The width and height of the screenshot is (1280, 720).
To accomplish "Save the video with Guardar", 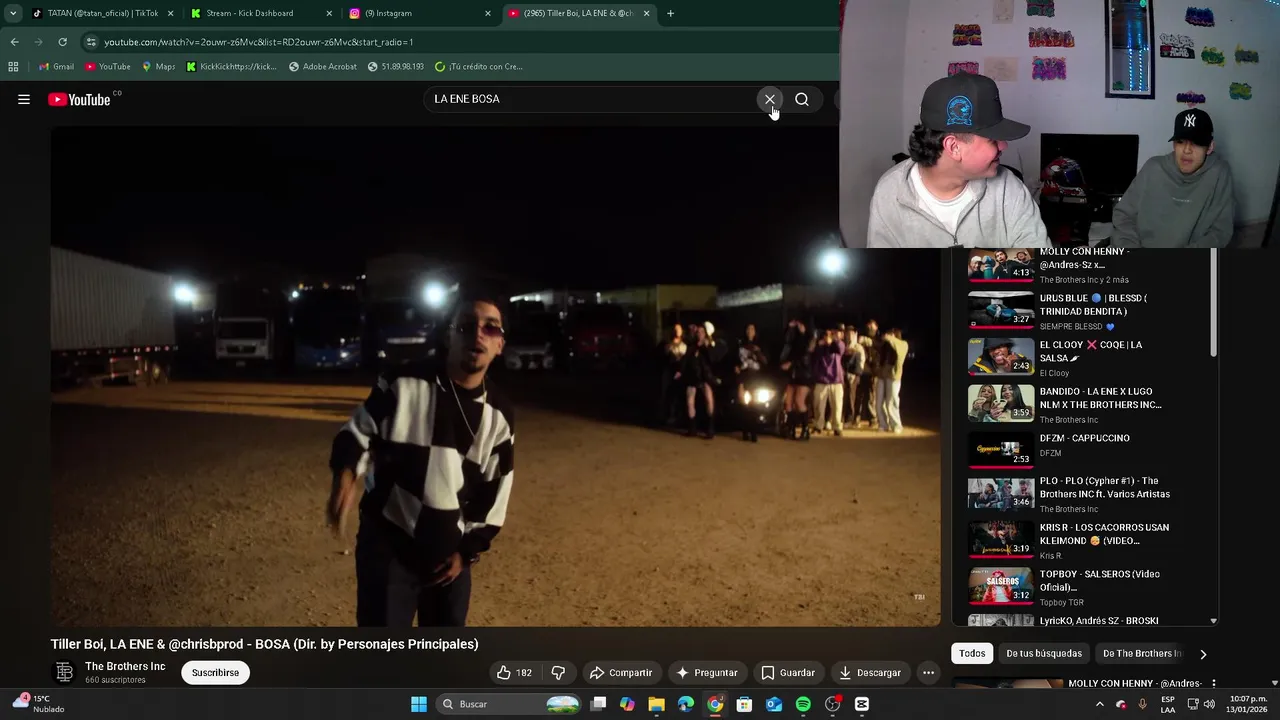I will pos(788,673).
